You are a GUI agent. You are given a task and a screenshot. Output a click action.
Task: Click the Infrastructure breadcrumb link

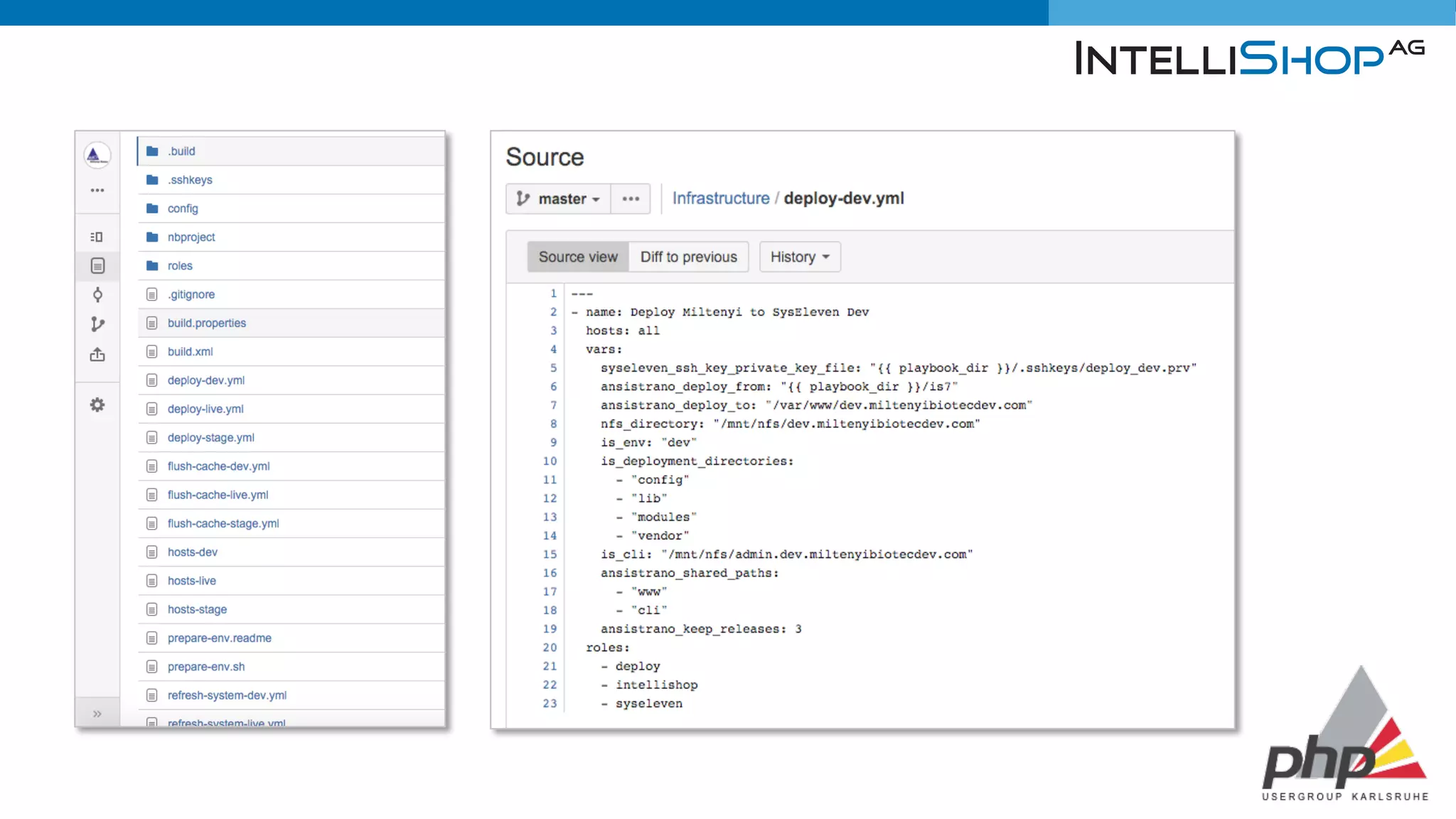tap(721, 198)
